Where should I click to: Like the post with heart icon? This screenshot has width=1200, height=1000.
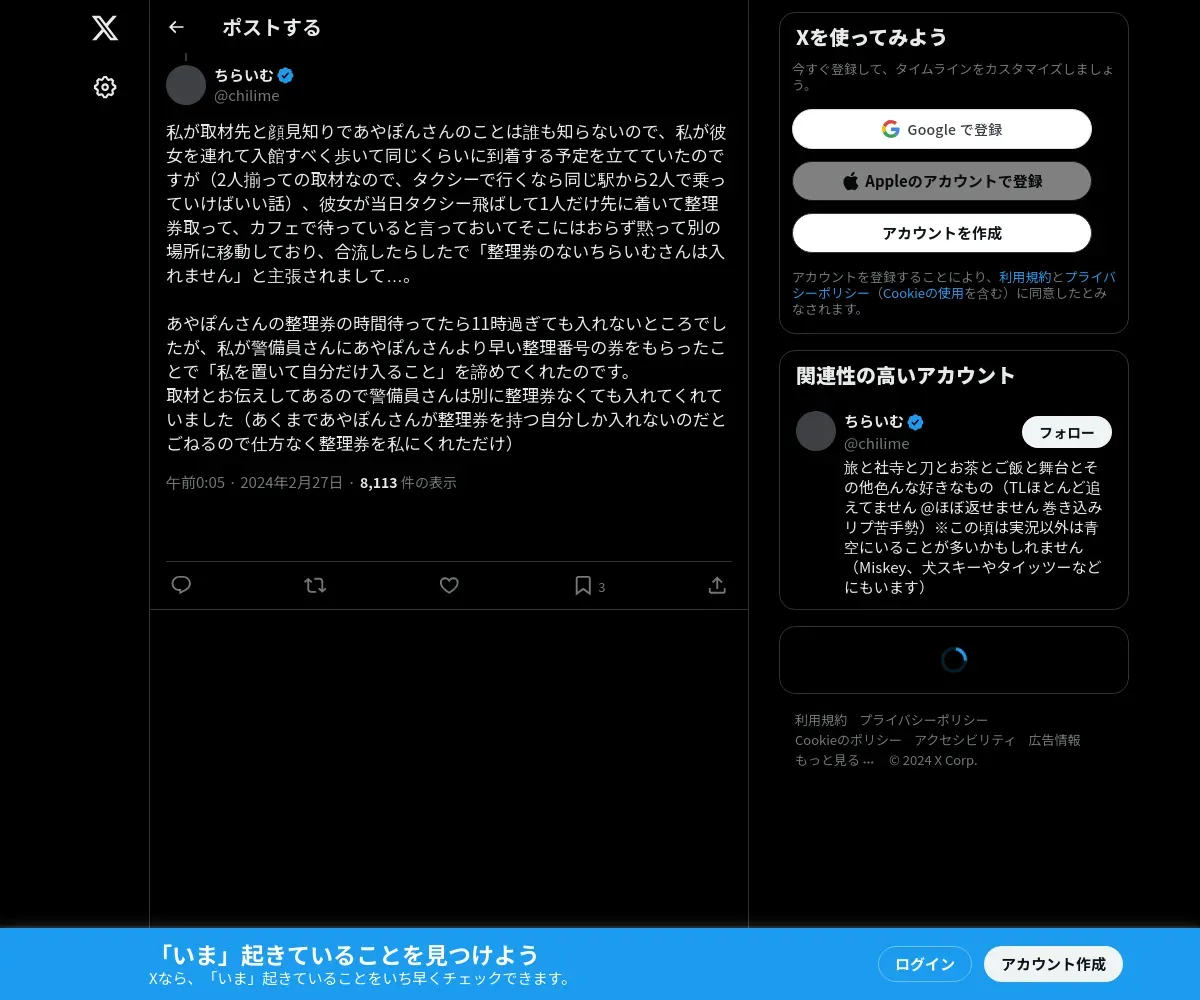tap(449, 585)
